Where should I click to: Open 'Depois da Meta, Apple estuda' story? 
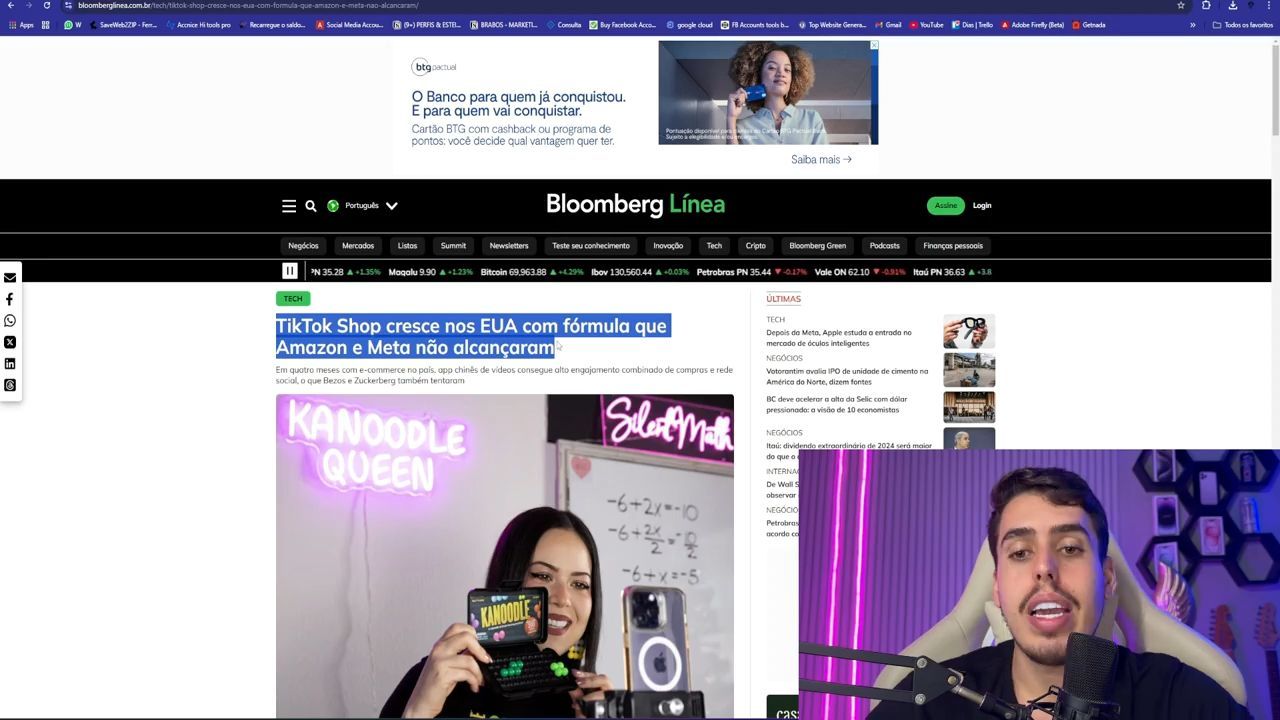(x=839, y=337)
